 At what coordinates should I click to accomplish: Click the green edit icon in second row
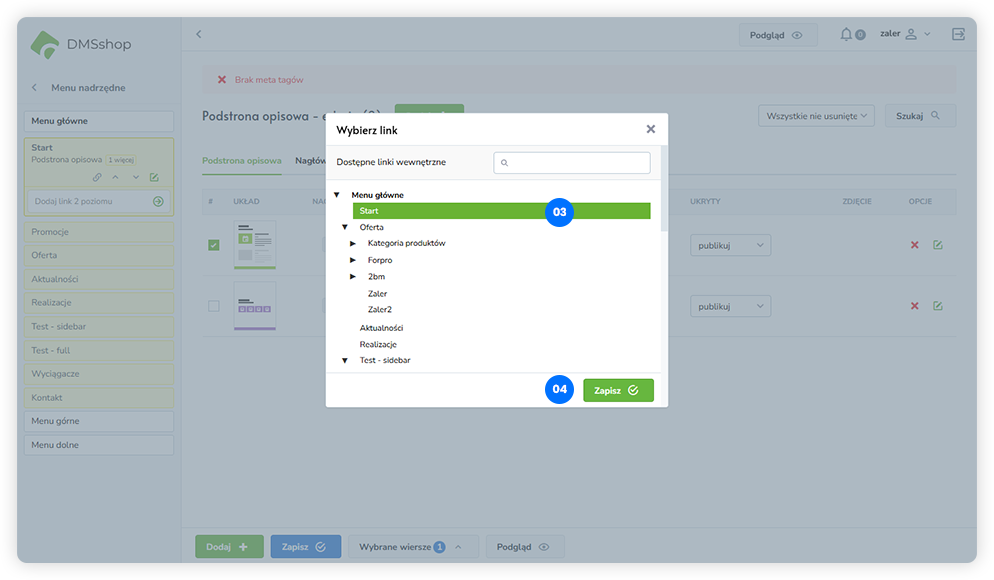pyautogui.click(x=938, y=306)
